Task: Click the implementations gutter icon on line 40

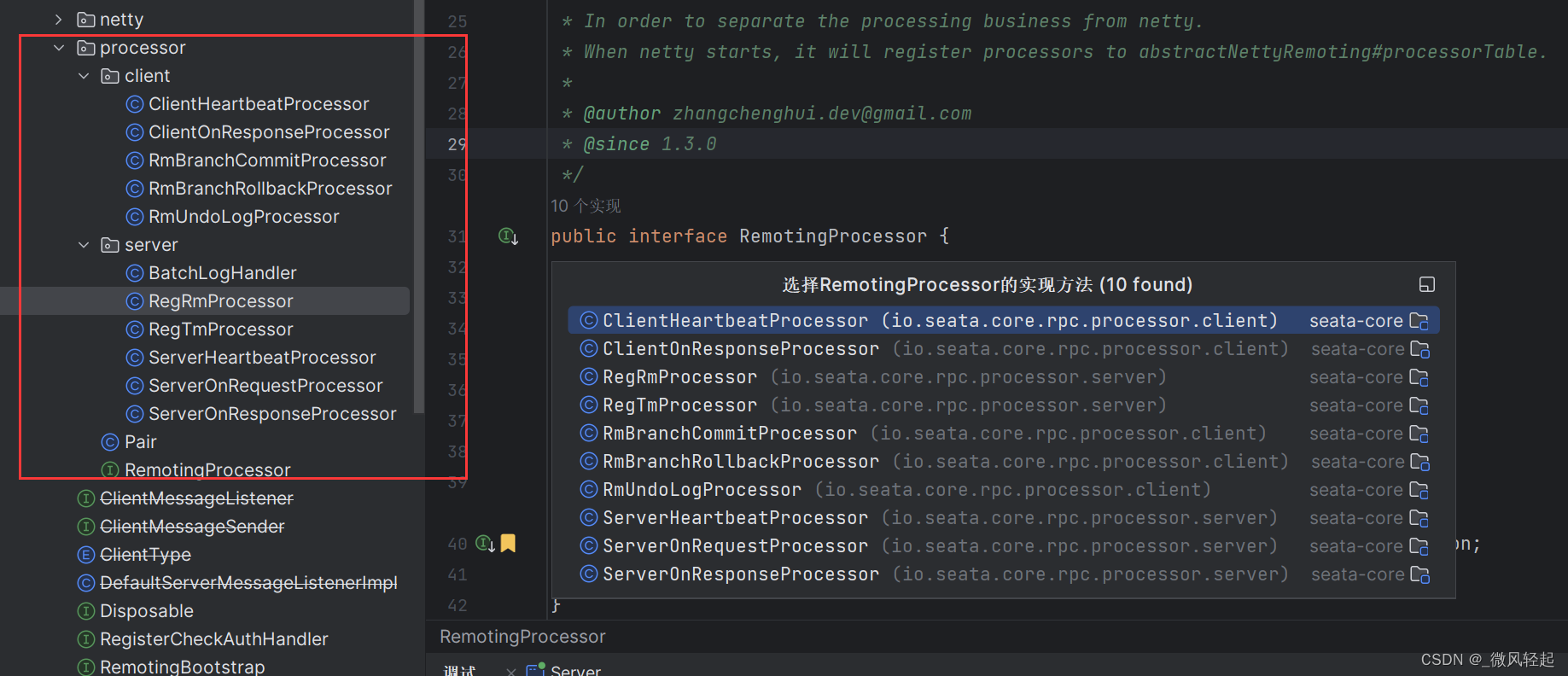Action: click(485, 544)
